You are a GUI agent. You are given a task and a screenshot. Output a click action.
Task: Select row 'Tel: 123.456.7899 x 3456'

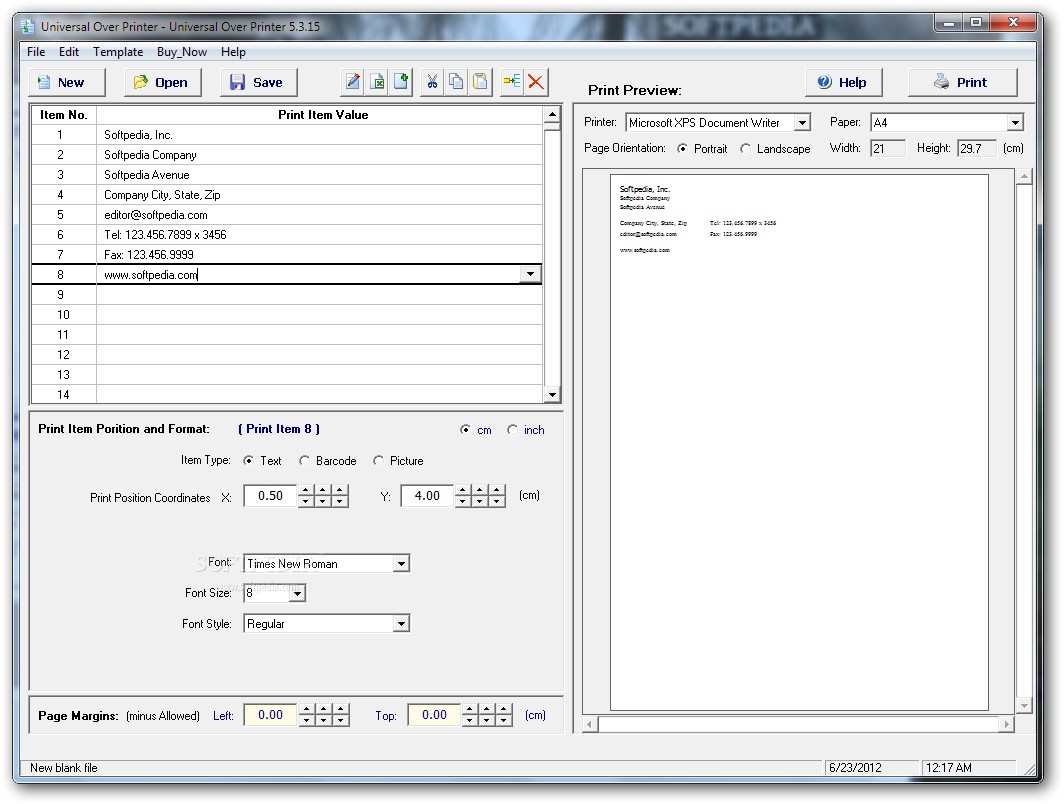pos(287,235)
